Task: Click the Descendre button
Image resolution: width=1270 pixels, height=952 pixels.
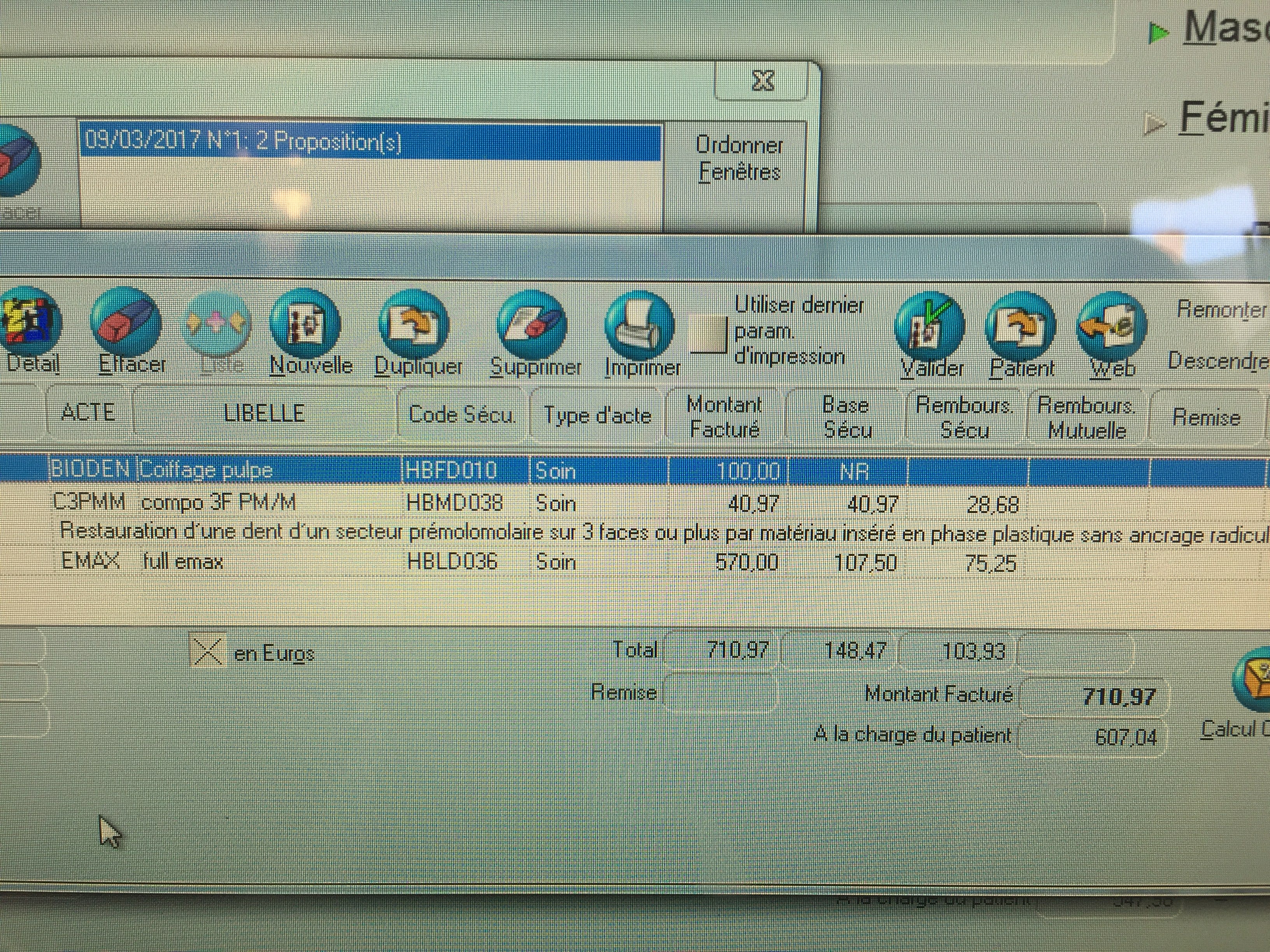Action: [1218, 360]
